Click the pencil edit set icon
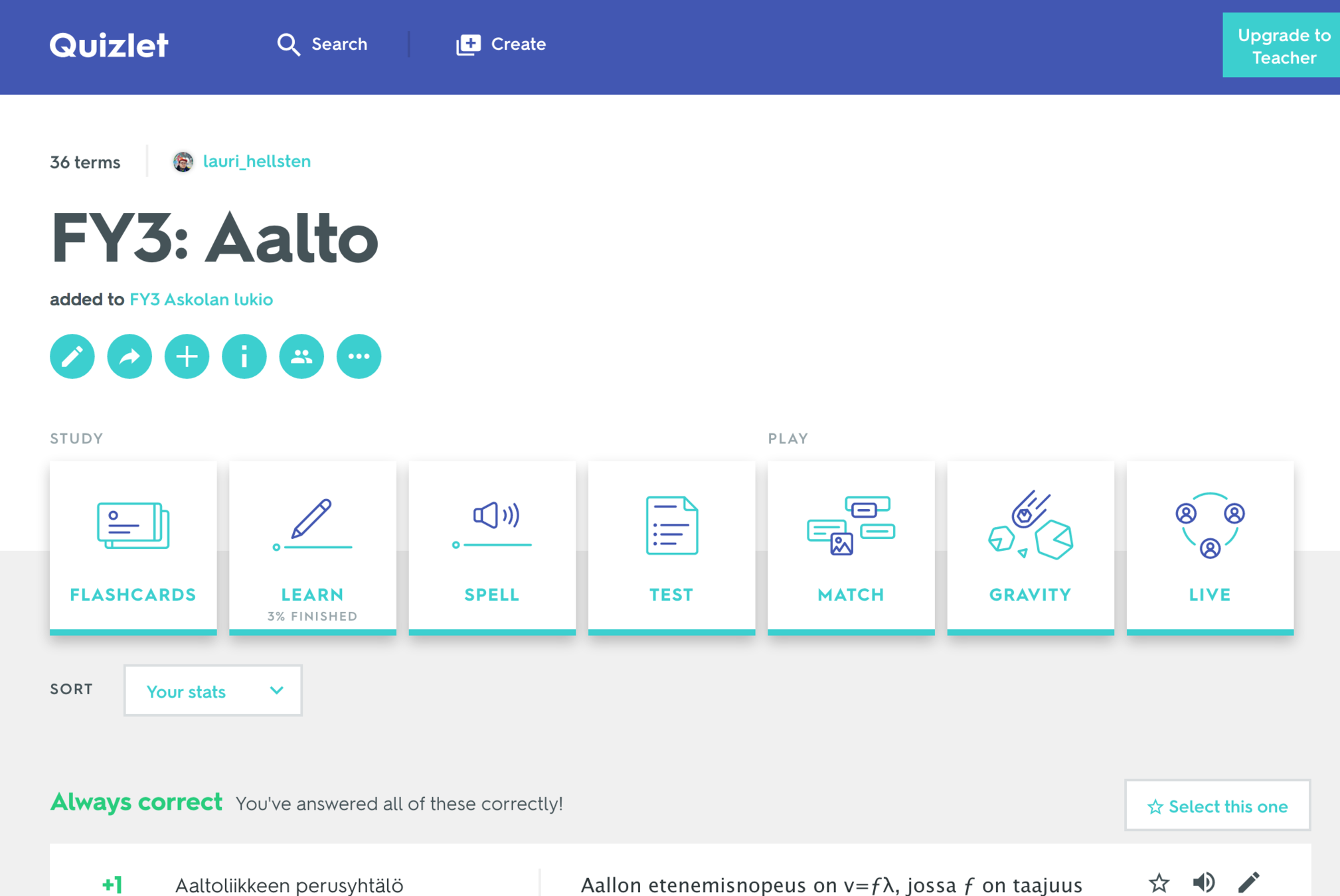The image size is (1340, 896). 72,356
